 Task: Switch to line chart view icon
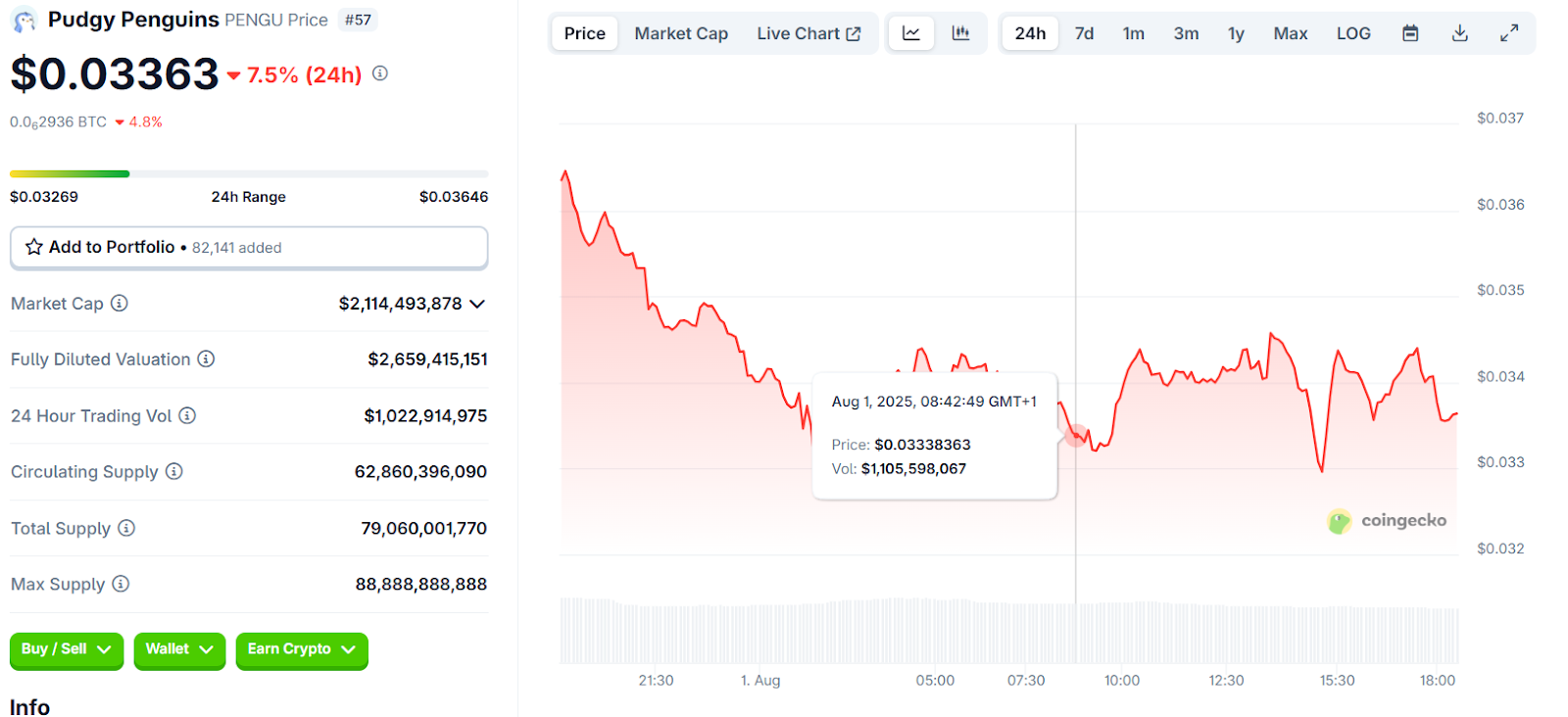click(911, 33)
